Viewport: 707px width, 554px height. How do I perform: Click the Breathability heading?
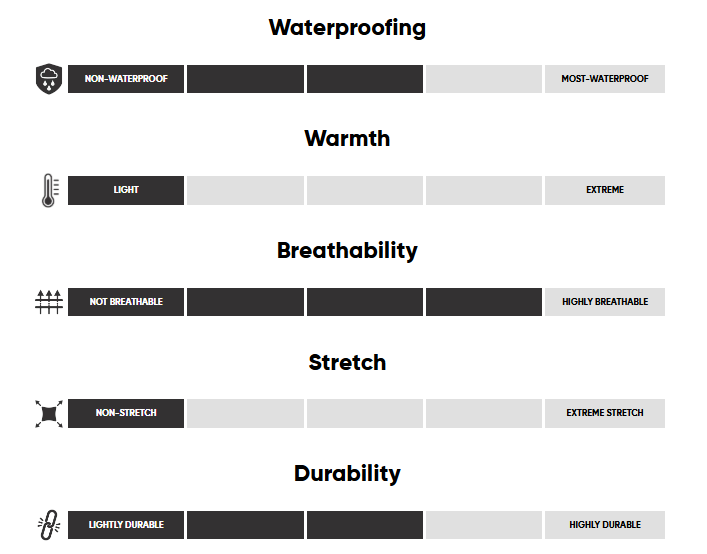(347, 250)
